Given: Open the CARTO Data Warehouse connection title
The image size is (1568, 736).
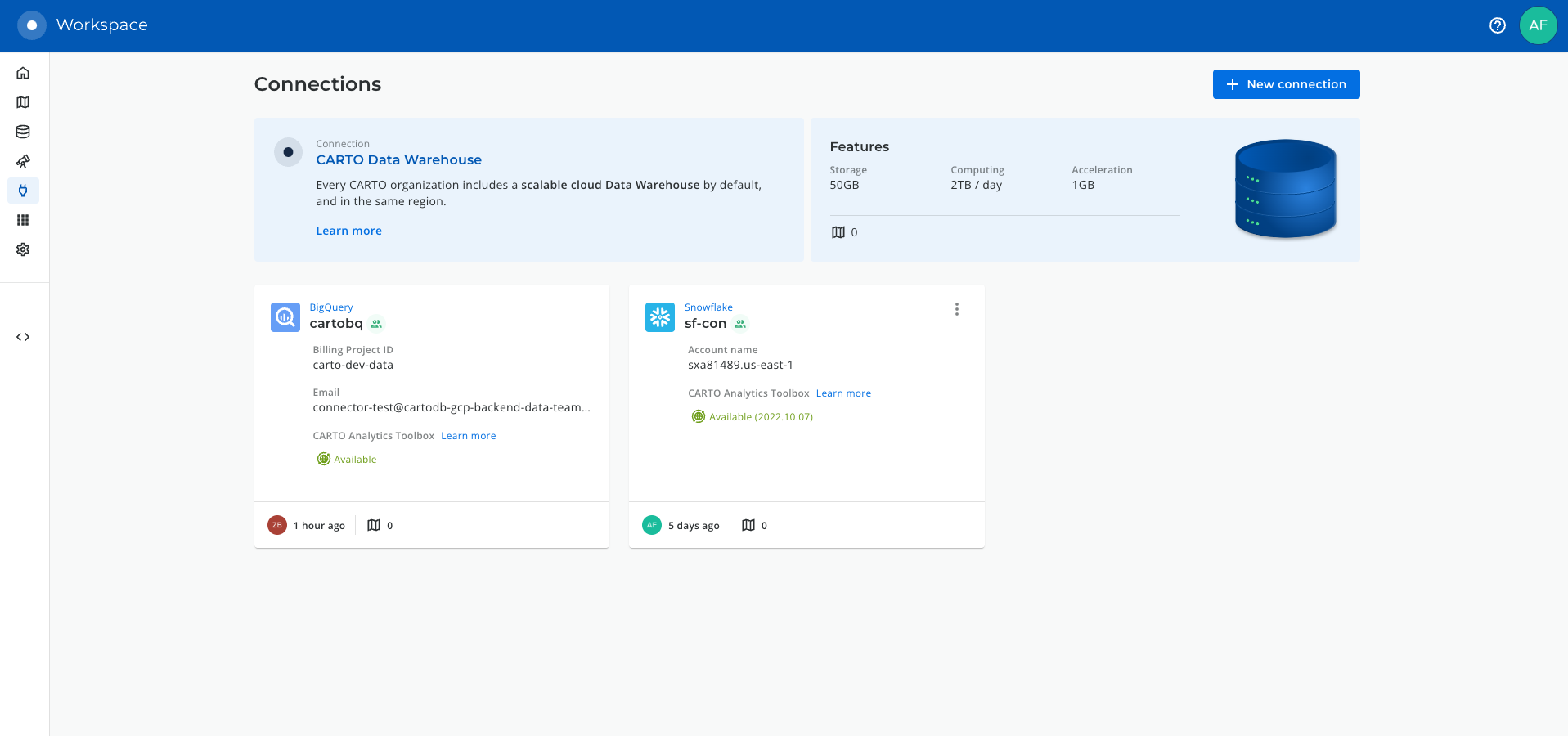Looking at the screenshot, I should pyautogui.click(x=398, y=160).
